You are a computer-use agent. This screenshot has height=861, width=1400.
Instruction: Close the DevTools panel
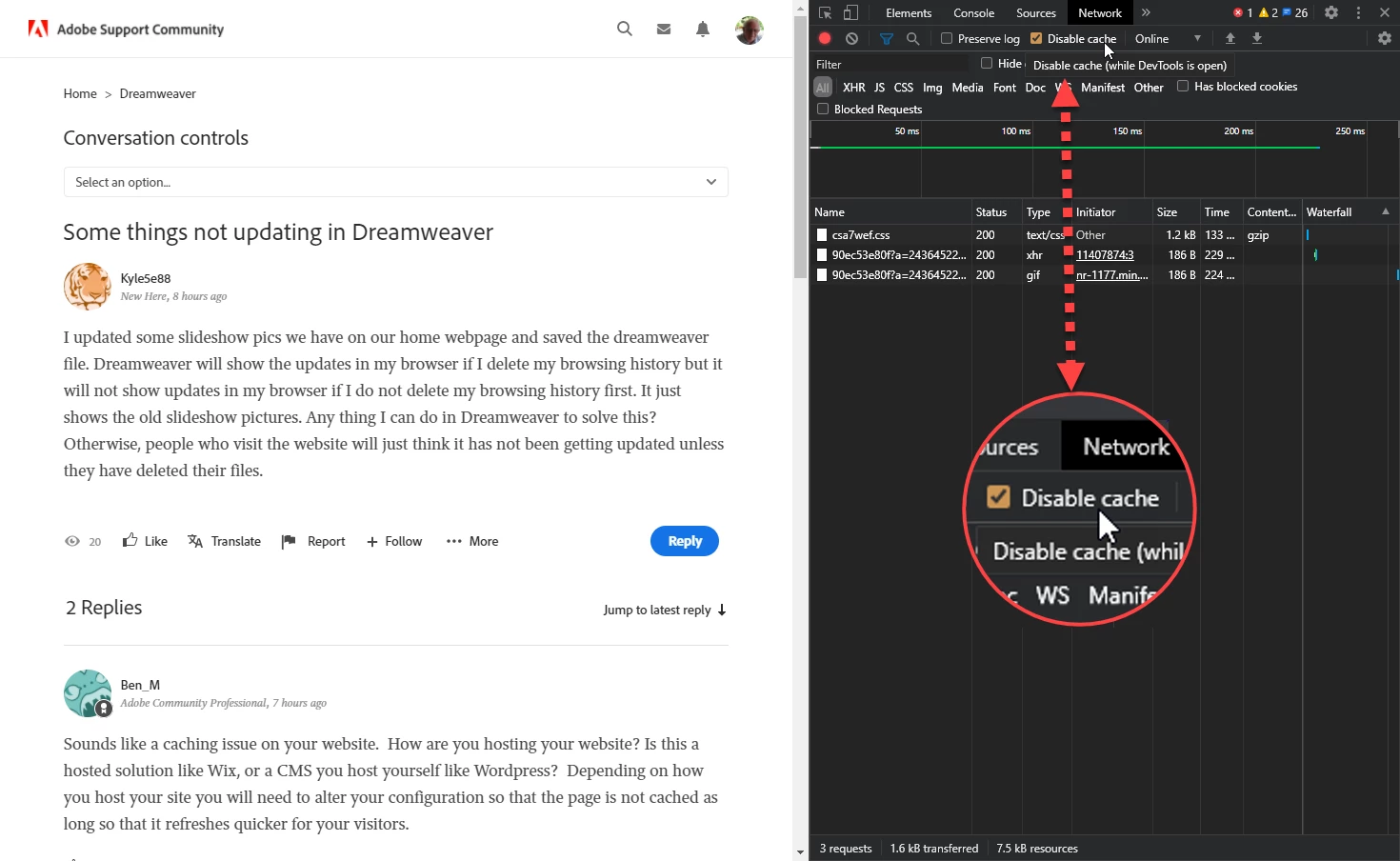coord(1385,12)
